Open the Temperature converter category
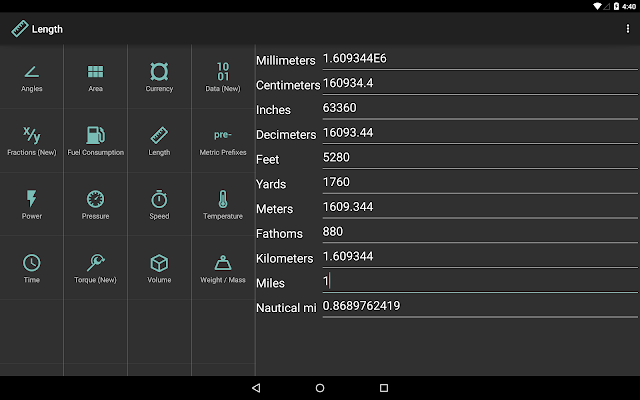The width and height of the screenshot is (640, 400). 223,204
